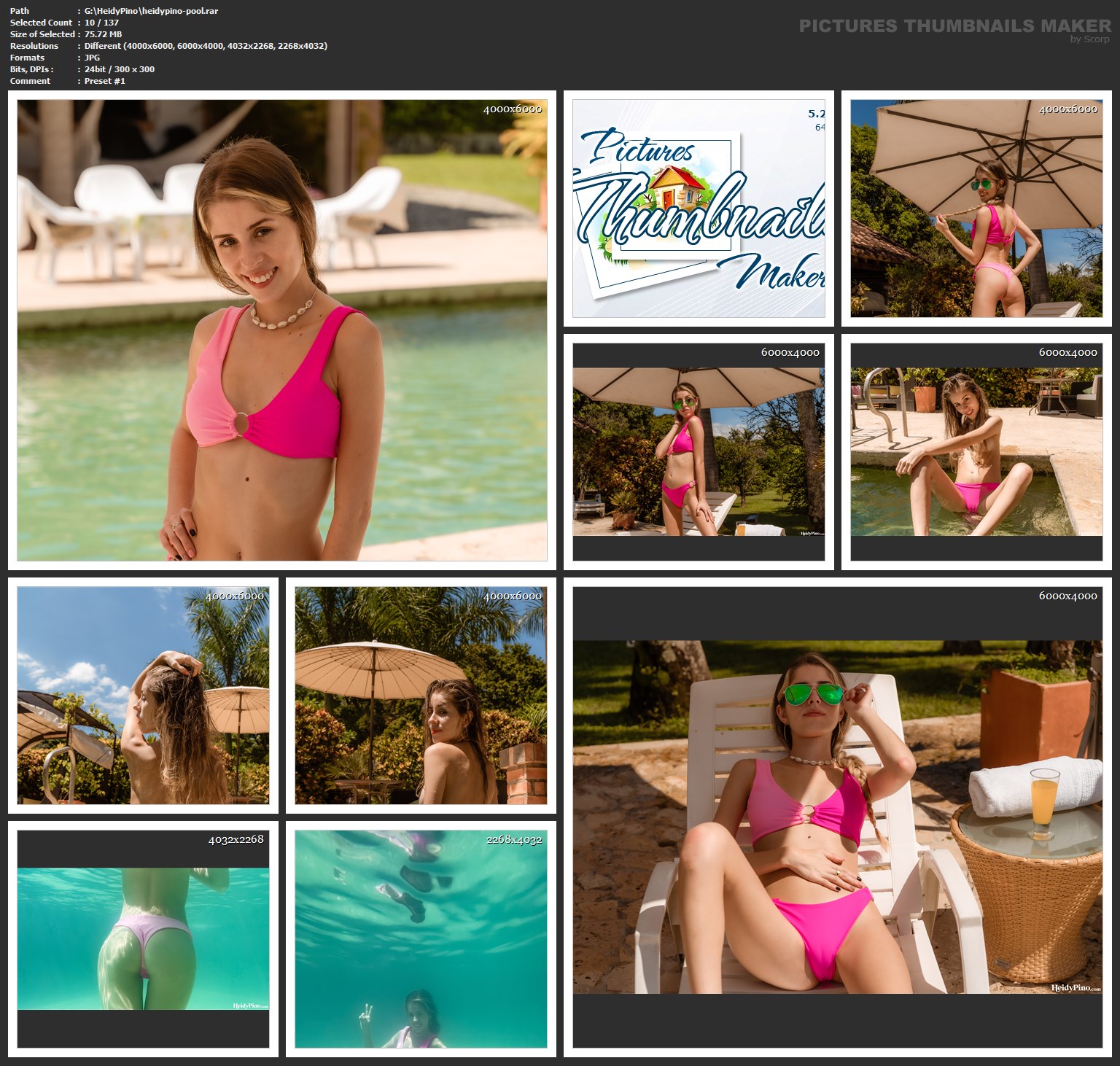Image resolution: width=1120 pixels, height=1066 pixels.
Task: Open the large poolside portrait thumbnail
Action: 281,330
